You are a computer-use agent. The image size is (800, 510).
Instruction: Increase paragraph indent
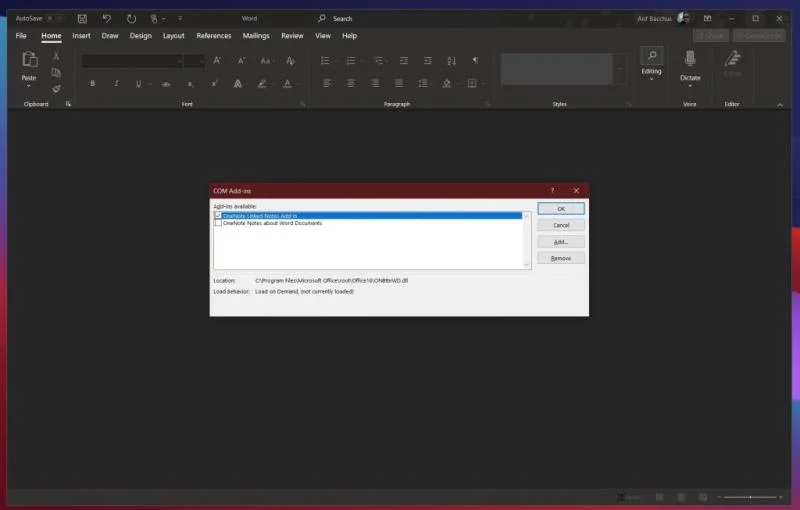pyautogui.click(x=428, y=61)
